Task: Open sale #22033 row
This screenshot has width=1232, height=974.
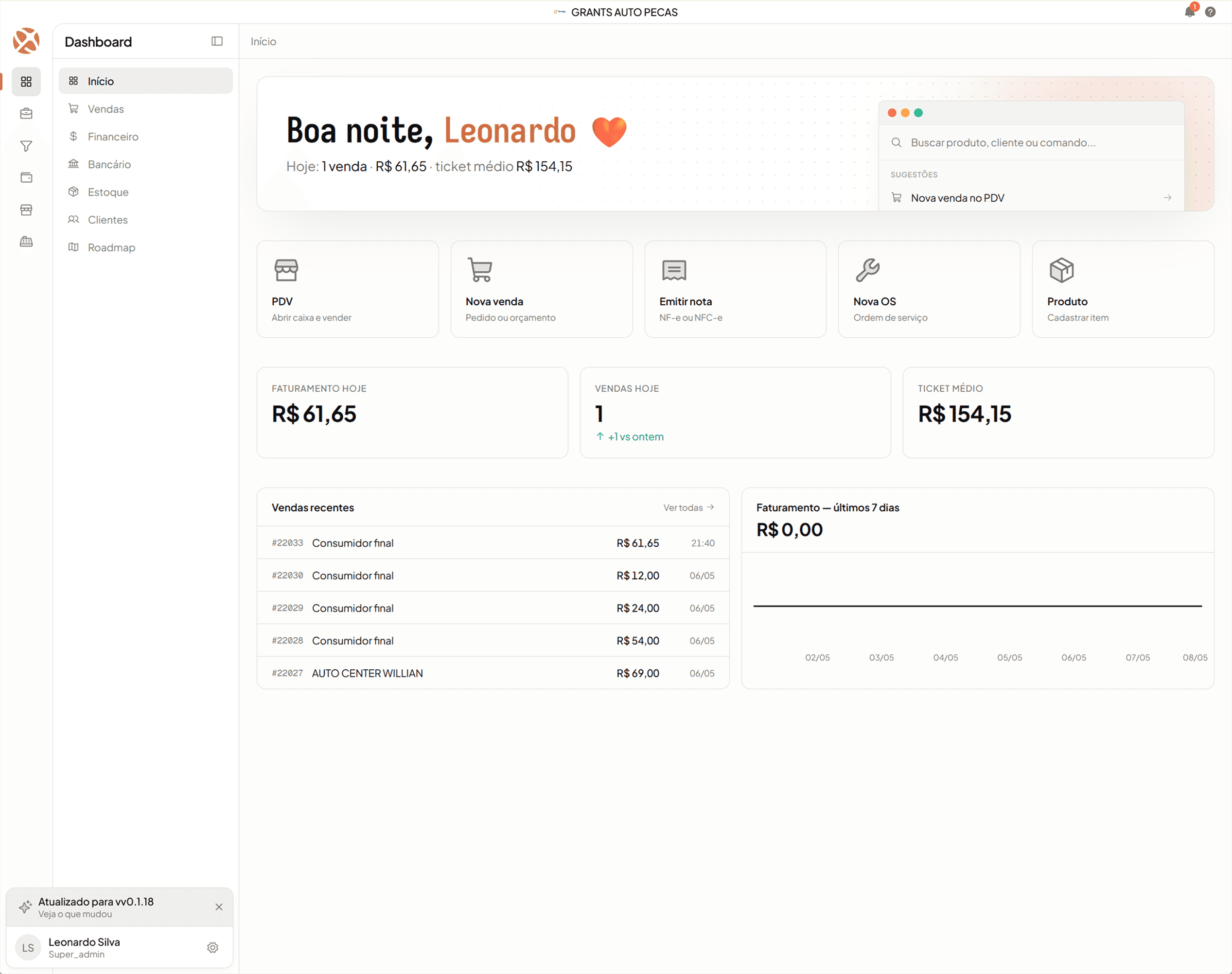Action: pos(493,543)
